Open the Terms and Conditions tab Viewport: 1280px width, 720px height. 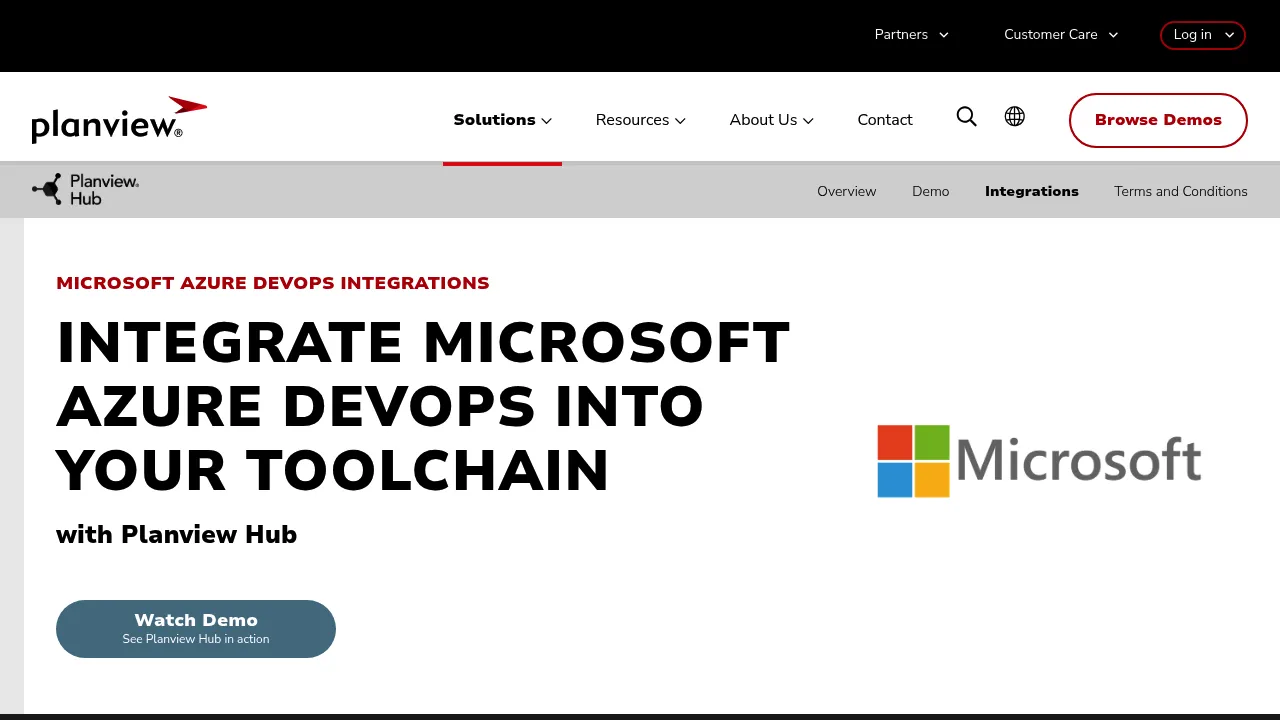1181,191
